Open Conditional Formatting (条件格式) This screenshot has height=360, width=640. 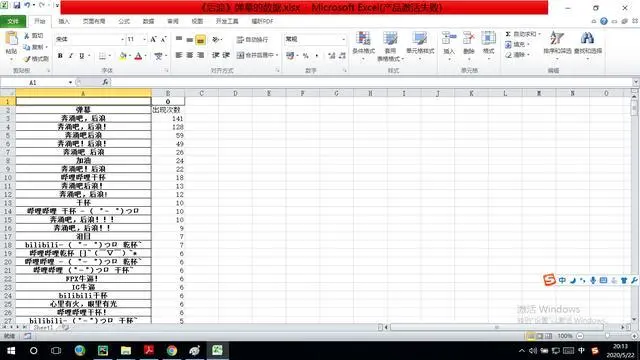coord(363,45)
